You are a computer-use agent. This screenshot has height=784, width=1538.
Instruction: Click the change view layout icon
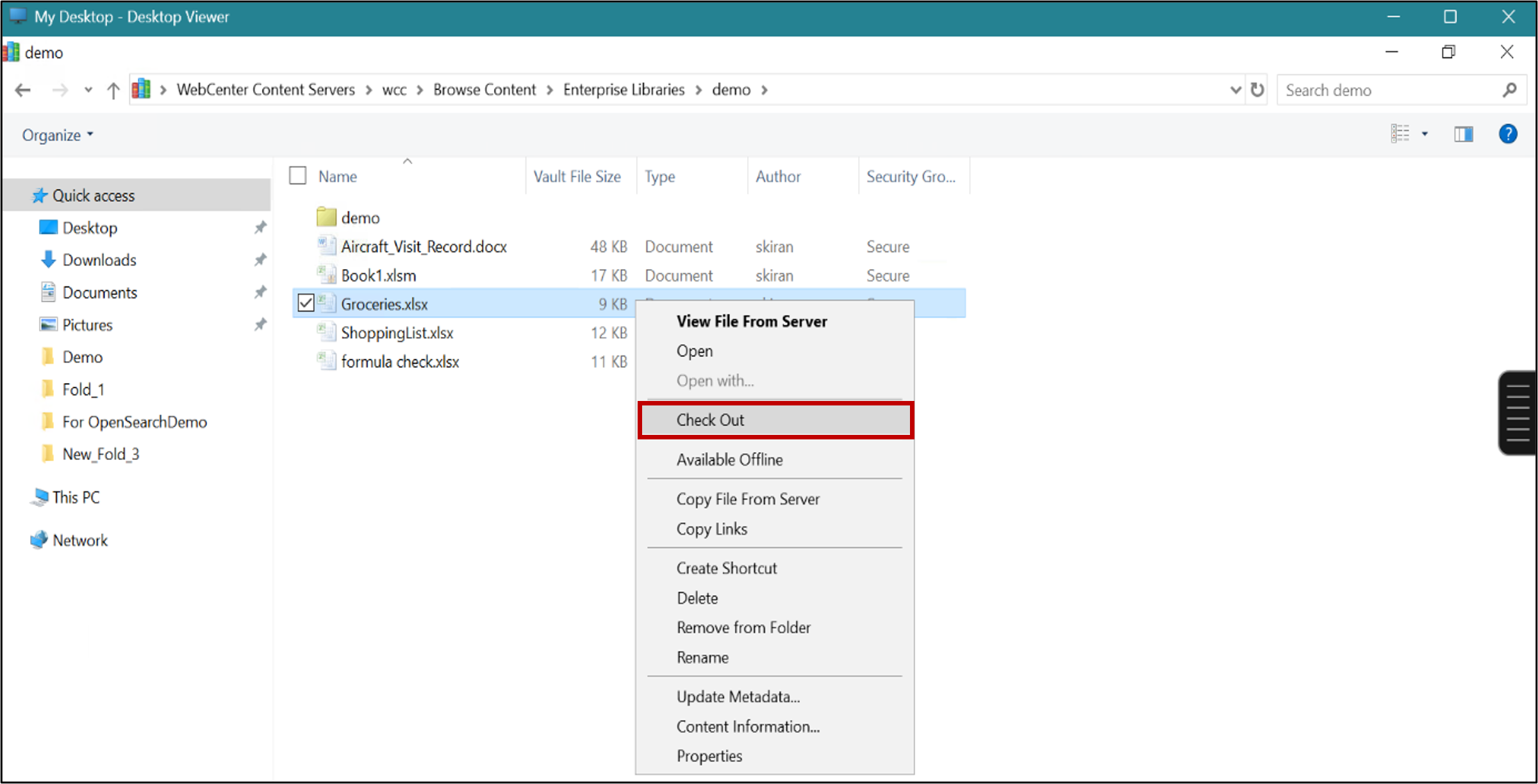click(x=1400, y=134)
